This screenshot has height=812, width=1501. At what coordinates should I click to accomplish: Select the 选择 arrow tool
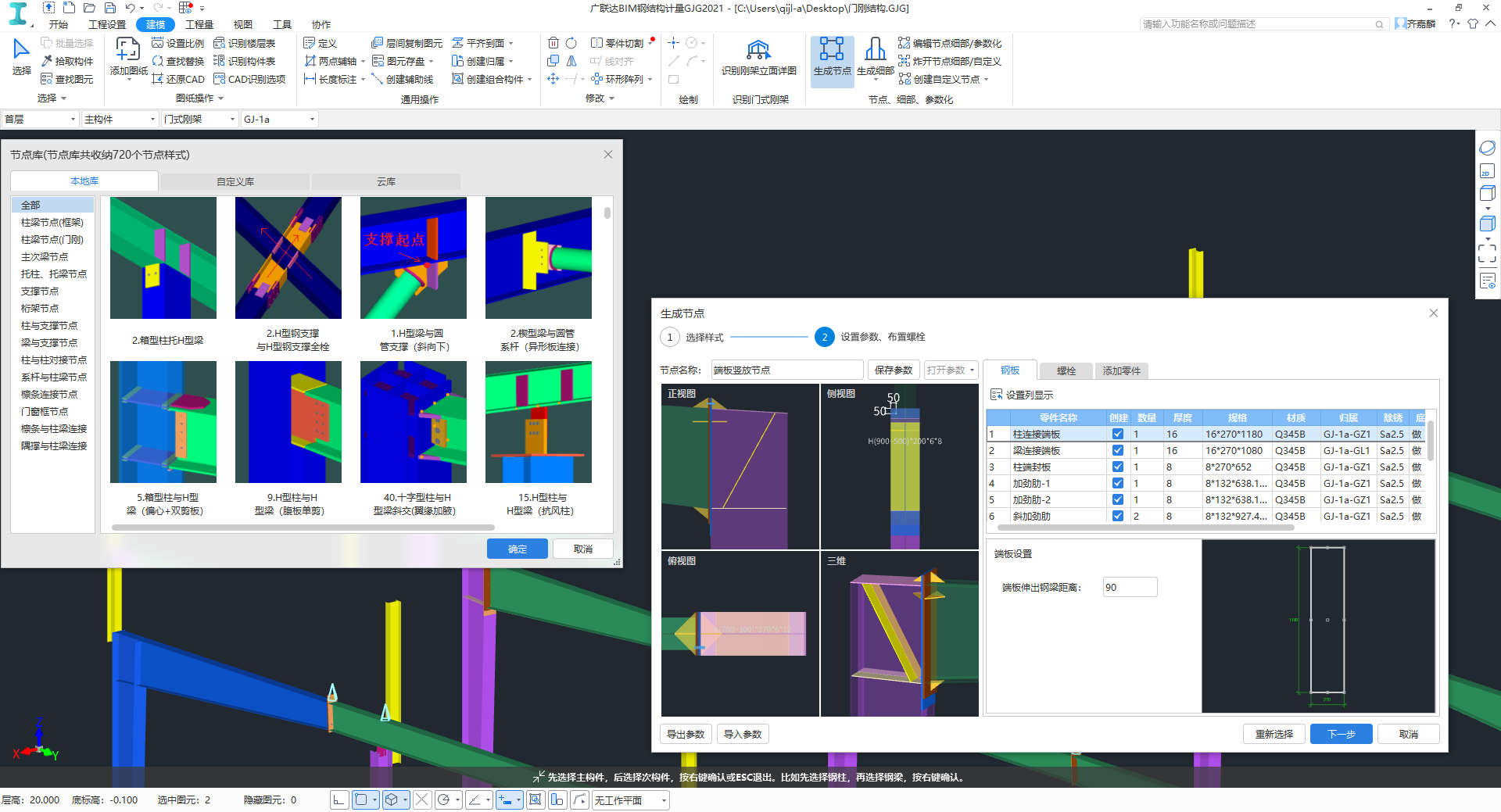point(21,51)
